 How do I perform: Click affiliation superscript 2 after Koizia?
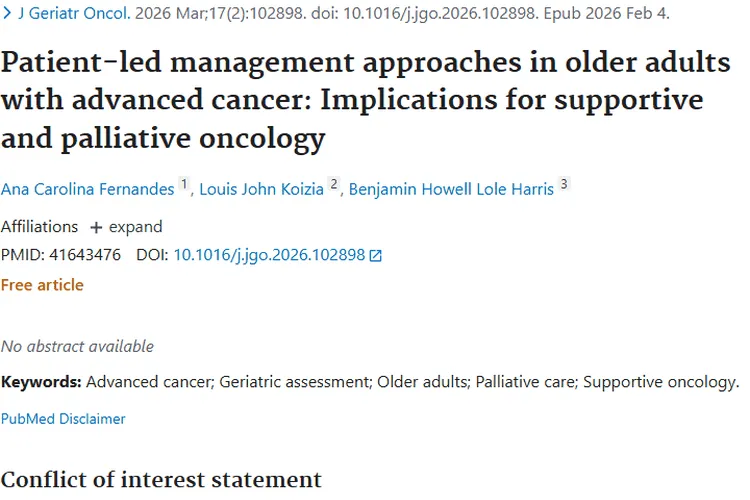point(334,185)
